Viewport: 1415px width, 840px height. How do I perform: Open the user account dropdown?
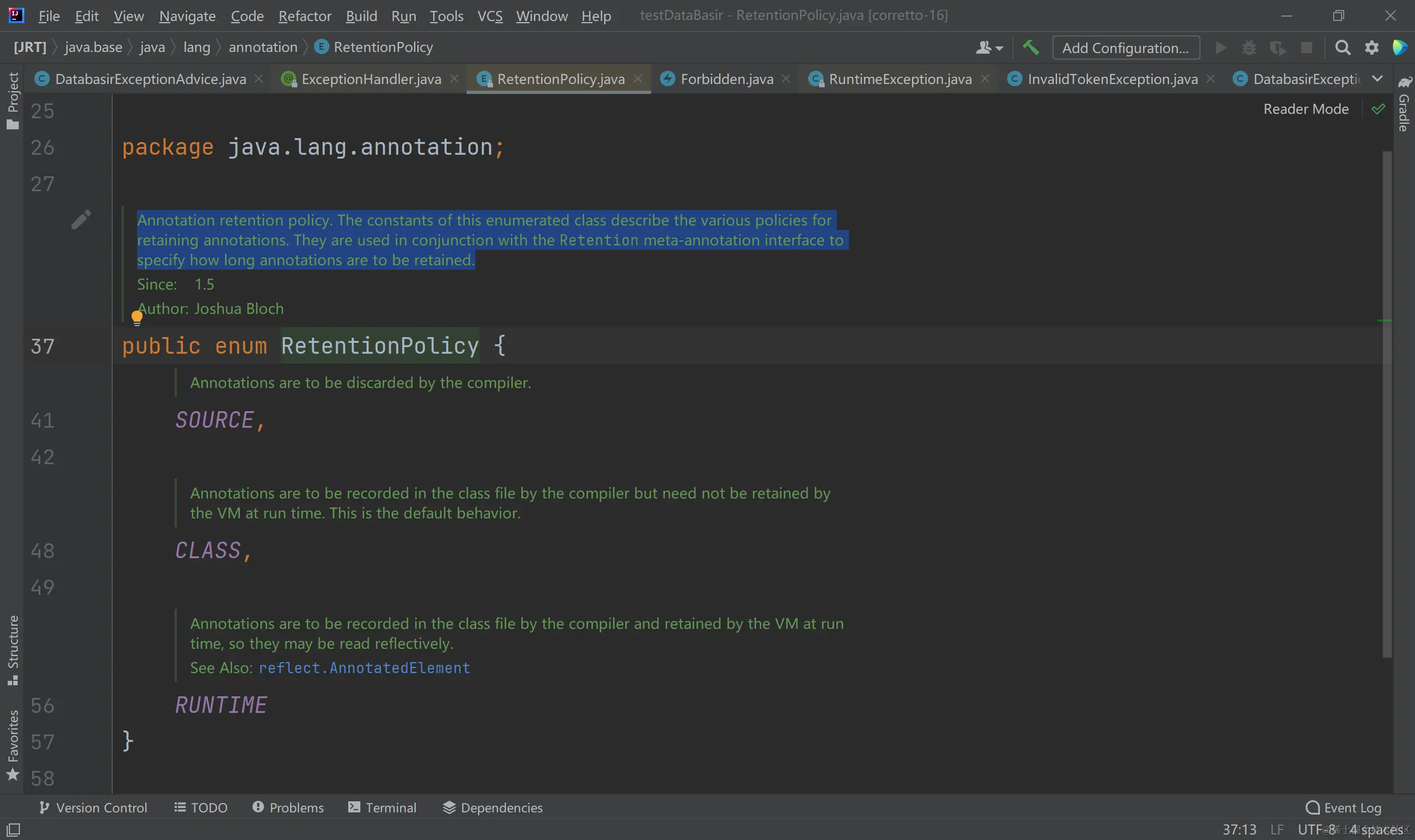988,48
